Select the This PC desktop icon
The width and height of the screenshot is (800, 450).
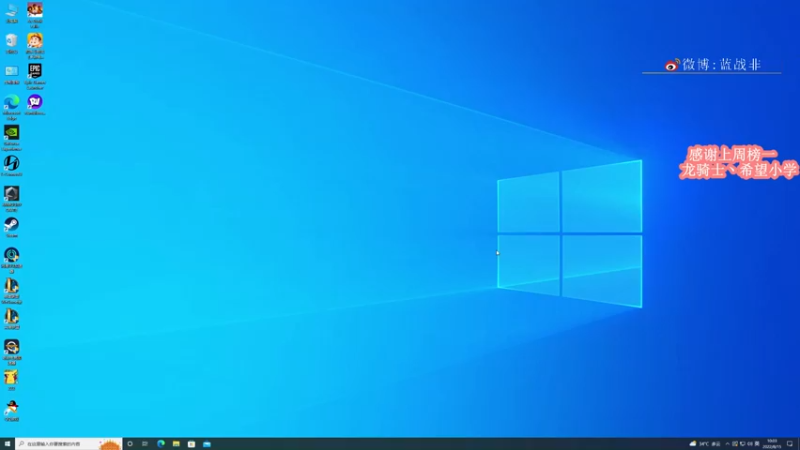(x=11, y=13)
